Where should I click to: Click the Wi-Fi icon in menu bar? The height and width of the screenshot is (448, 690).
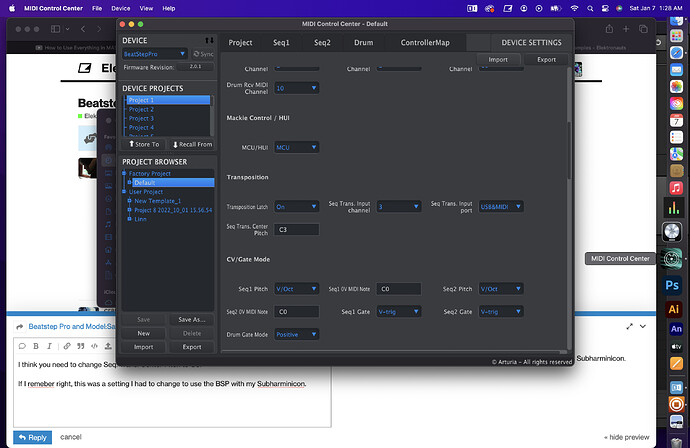tap(574, 8)
